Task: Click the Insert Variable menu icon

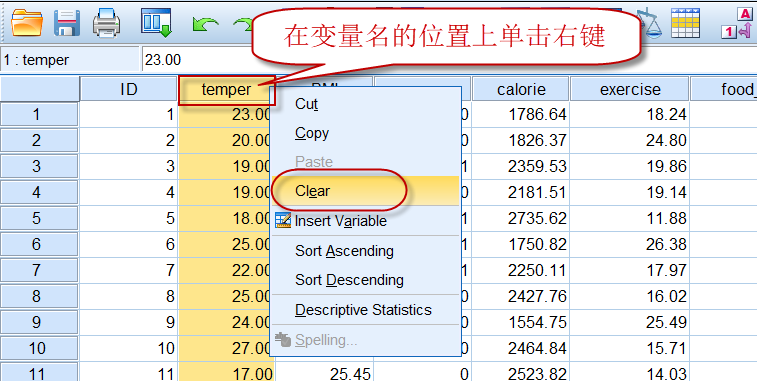Action: 283,221
